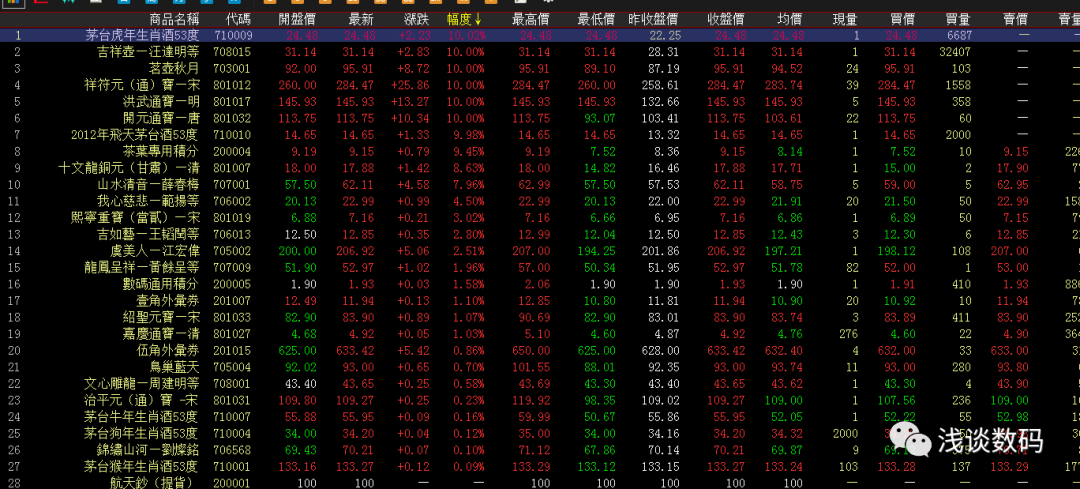Click product code 708015
Screen dimensions: 1080x489
233,52
